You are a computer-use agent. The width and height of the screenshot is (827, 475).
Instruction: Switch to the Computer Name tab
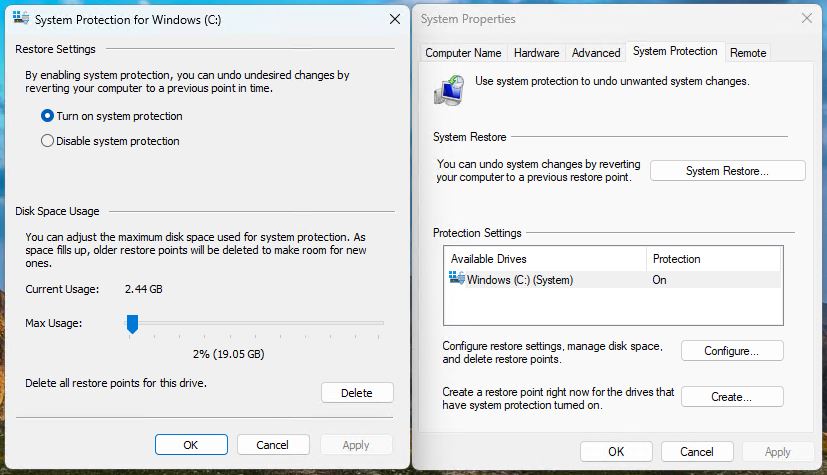click(x=463, y=53)
